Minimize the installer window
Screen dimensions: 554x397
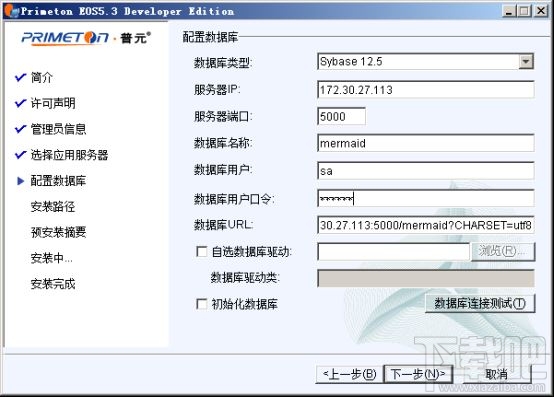coord(508,11)
